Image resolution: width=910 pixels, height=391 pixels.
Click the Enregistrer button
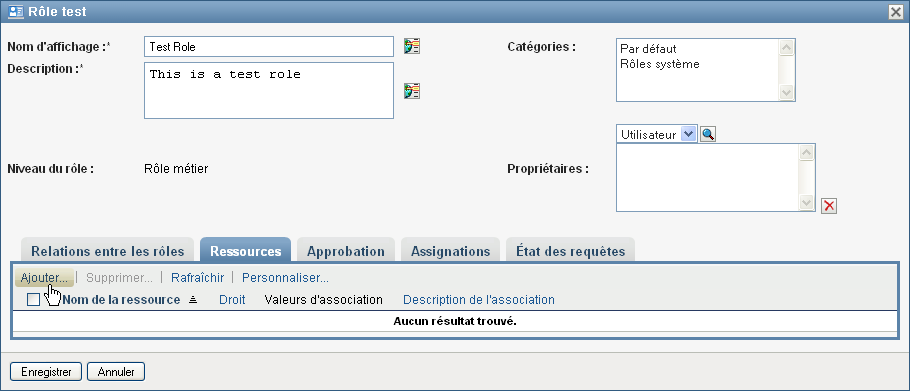click(46, 372)
